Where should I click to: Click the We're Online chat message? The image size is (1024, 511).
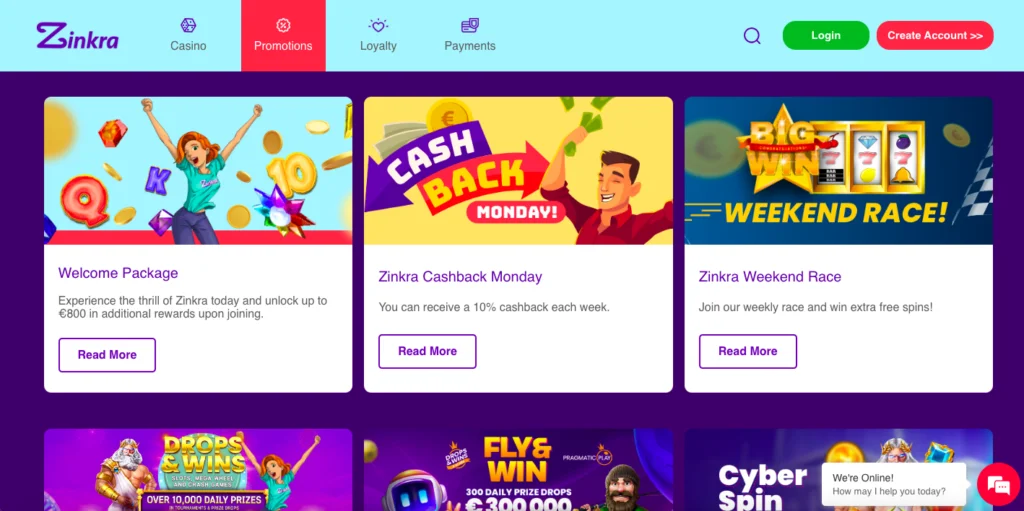pos(893,484)
